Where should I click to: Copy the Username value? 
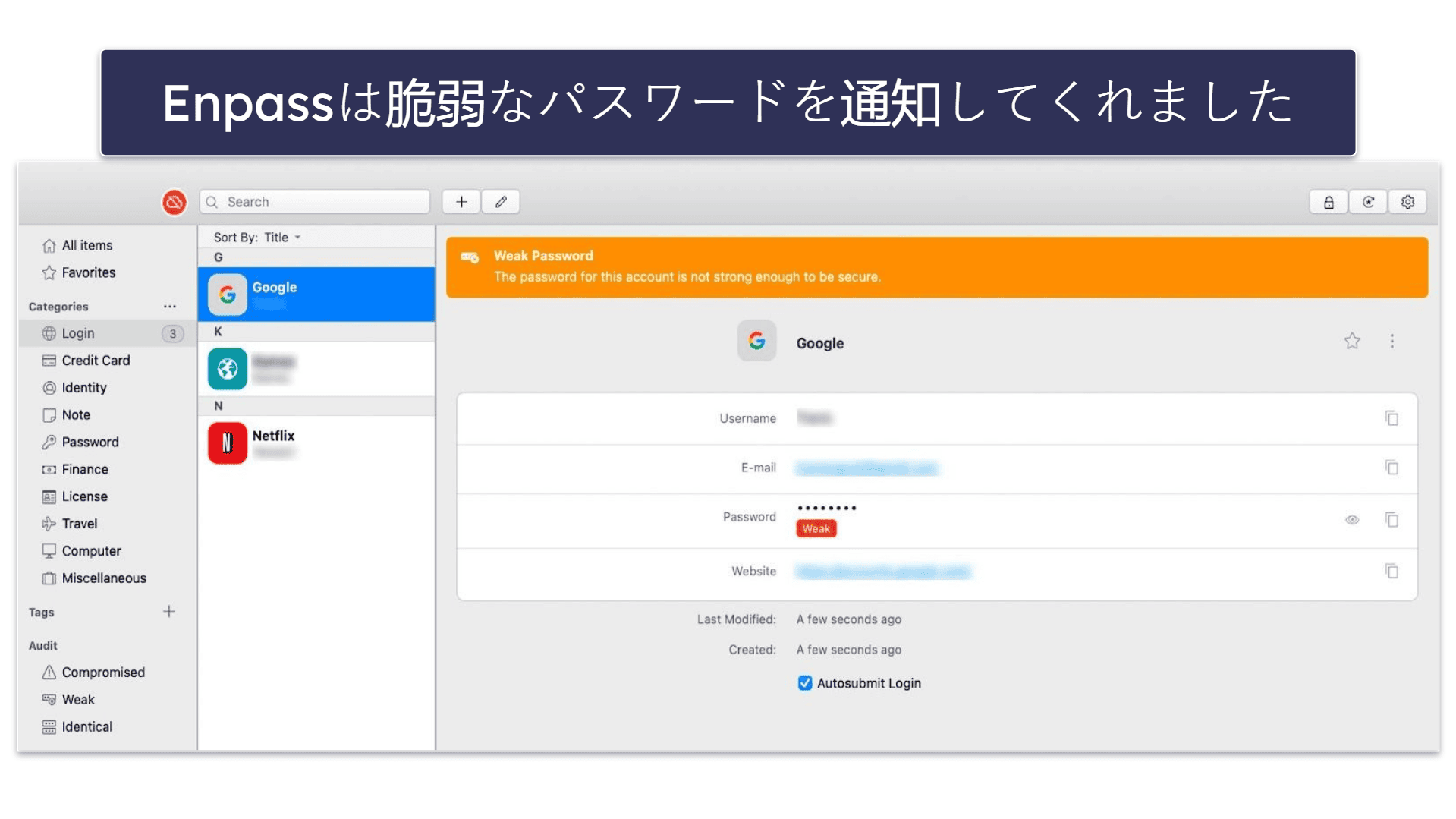pyautogui.click(x=1392, y=418)
